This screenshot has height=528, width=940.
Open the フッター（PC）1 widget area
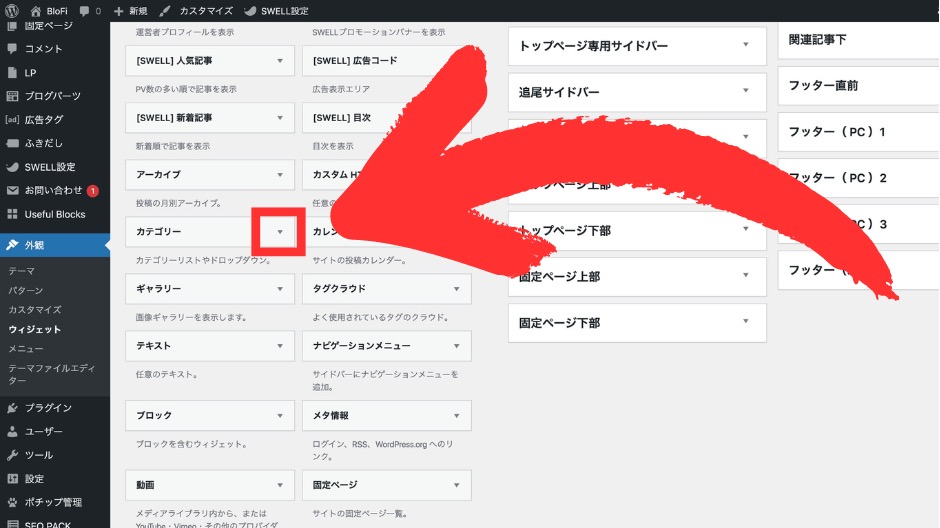(x=858, y=131)
